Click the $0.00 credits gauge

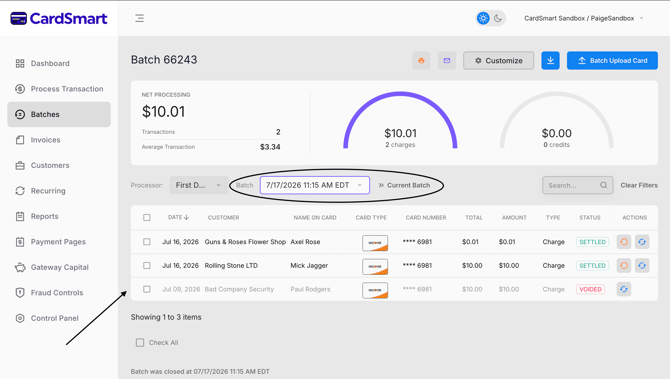[556, 121]
